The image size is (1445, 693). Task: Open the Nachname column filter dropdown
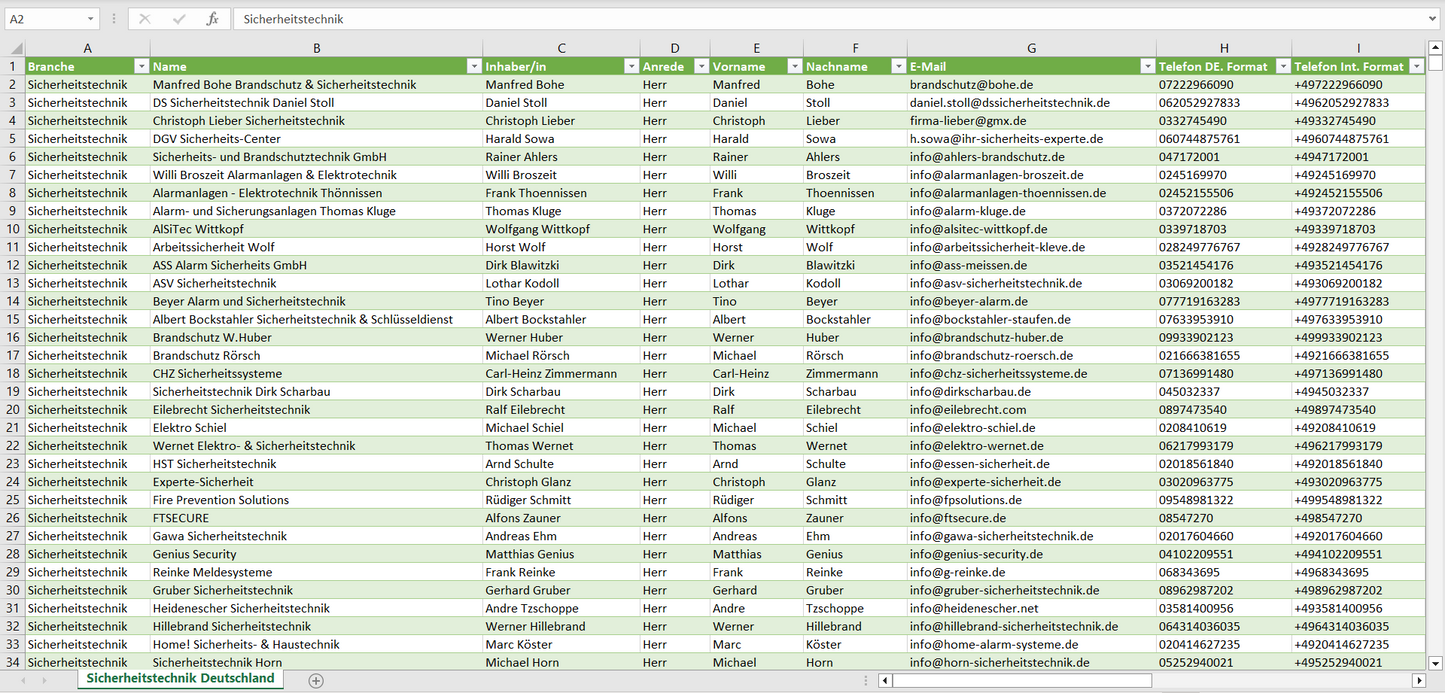click(898, 66)
